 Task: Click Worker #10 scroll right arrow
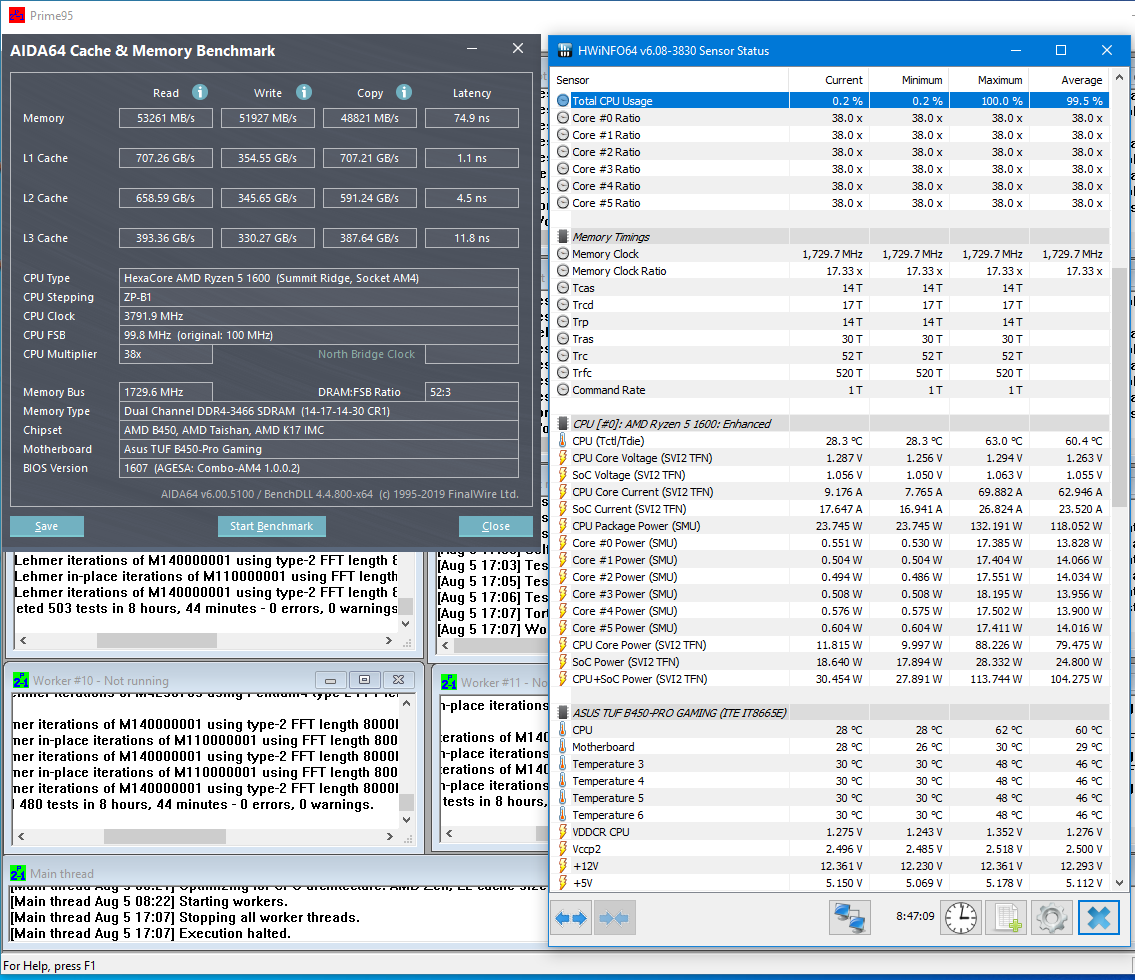[x=389, y=836]
